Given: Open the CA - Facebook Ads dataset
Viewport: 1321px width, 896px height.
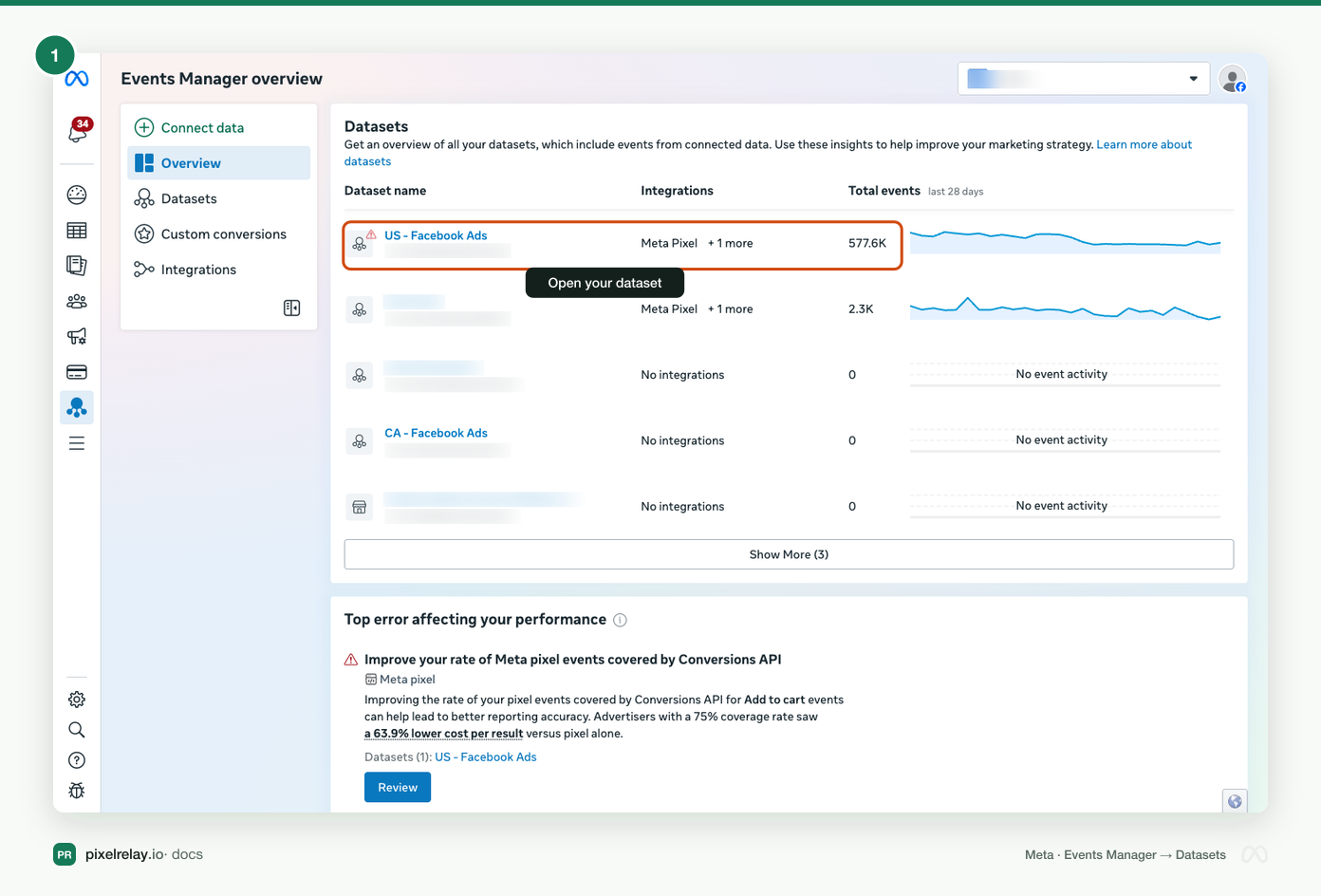Looking at the screenshot, I should click(436, 433).
